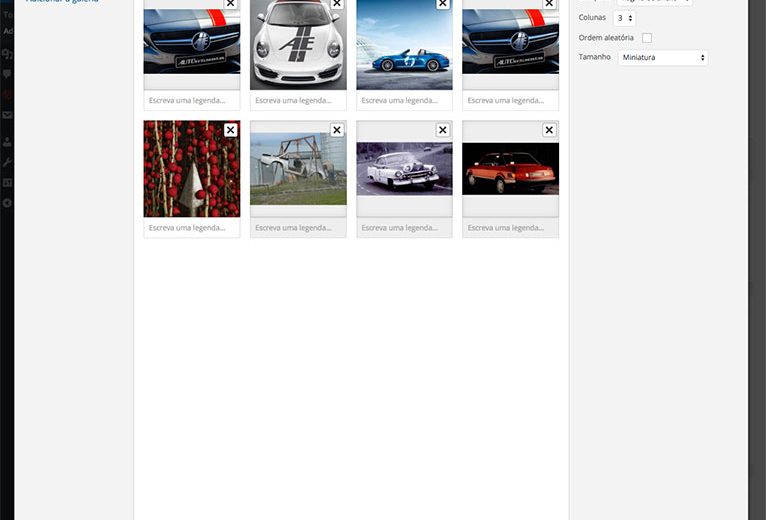Open the Colunas dropdown
This screenshot has width=766, height=520.
click(624, 18)
